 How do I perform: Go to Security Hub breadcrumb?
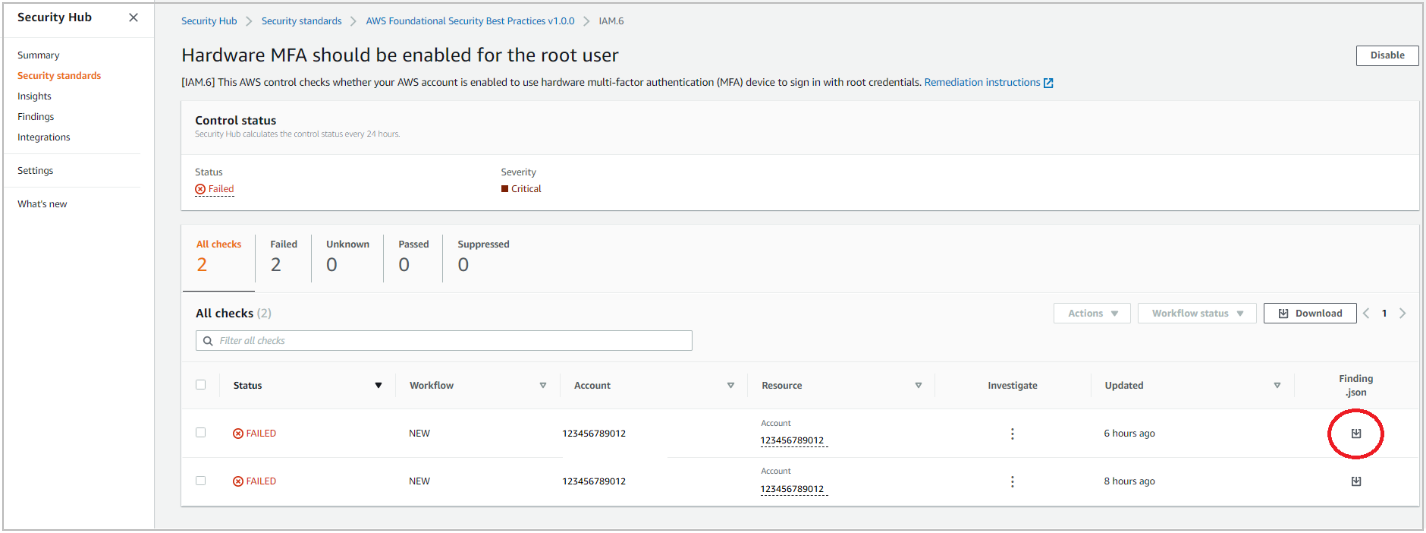[209, 21]
